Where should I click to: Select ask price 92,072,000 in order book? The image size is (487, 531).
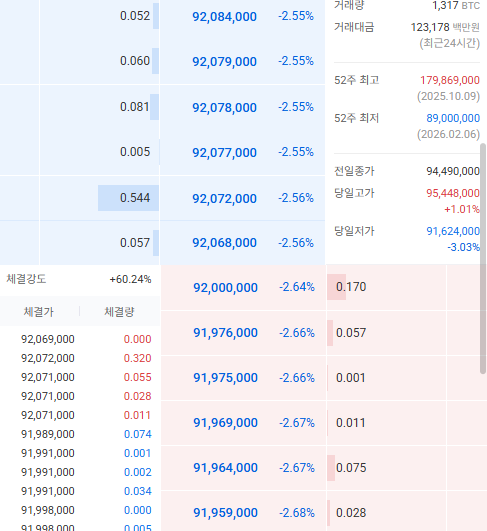pyautogui.click(x=224, y=198)
